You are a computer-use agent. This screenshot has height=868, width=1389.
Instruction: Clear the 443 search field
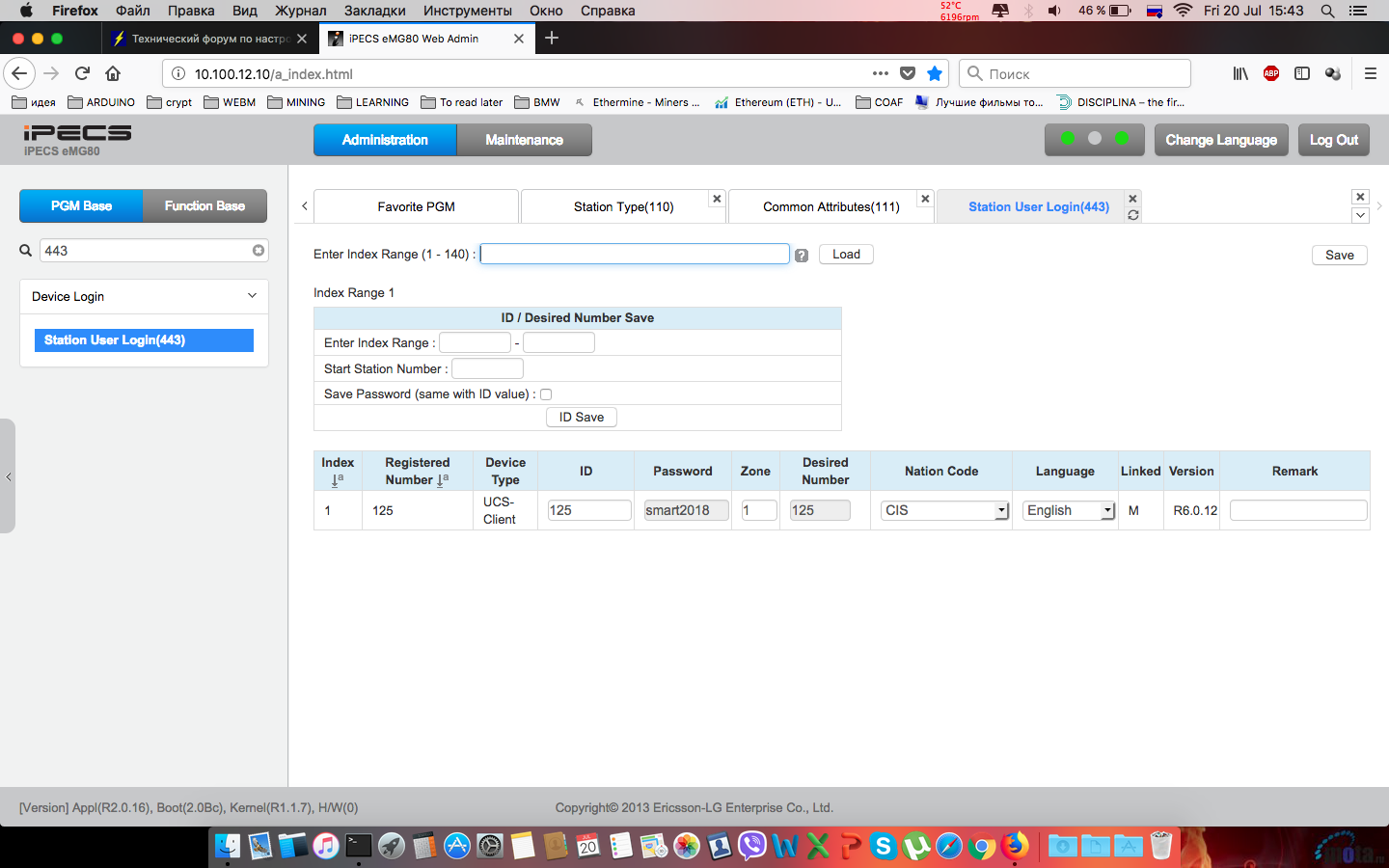pos(259,251)
